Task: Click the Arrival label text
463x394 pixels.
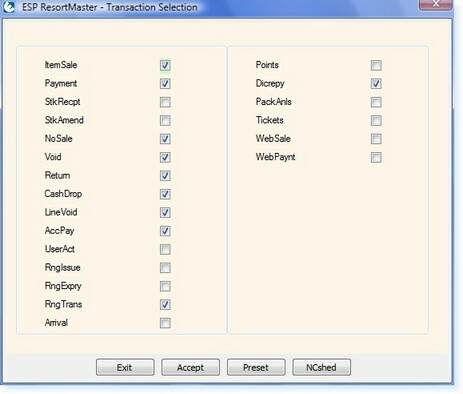Action: pos(56,323)
